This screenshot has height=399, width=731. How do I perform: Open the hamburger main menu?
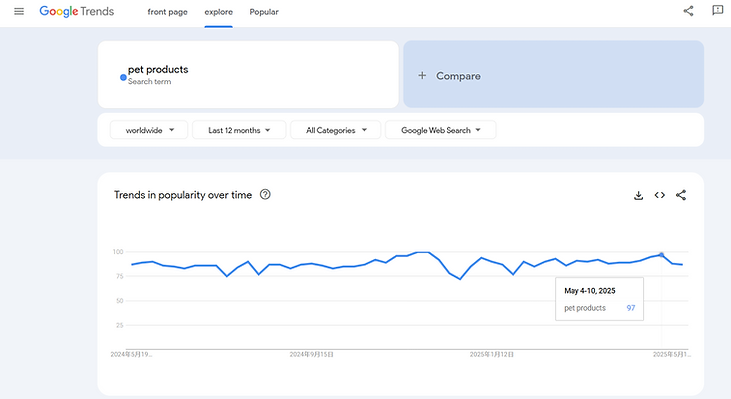[x=19, y=11]
